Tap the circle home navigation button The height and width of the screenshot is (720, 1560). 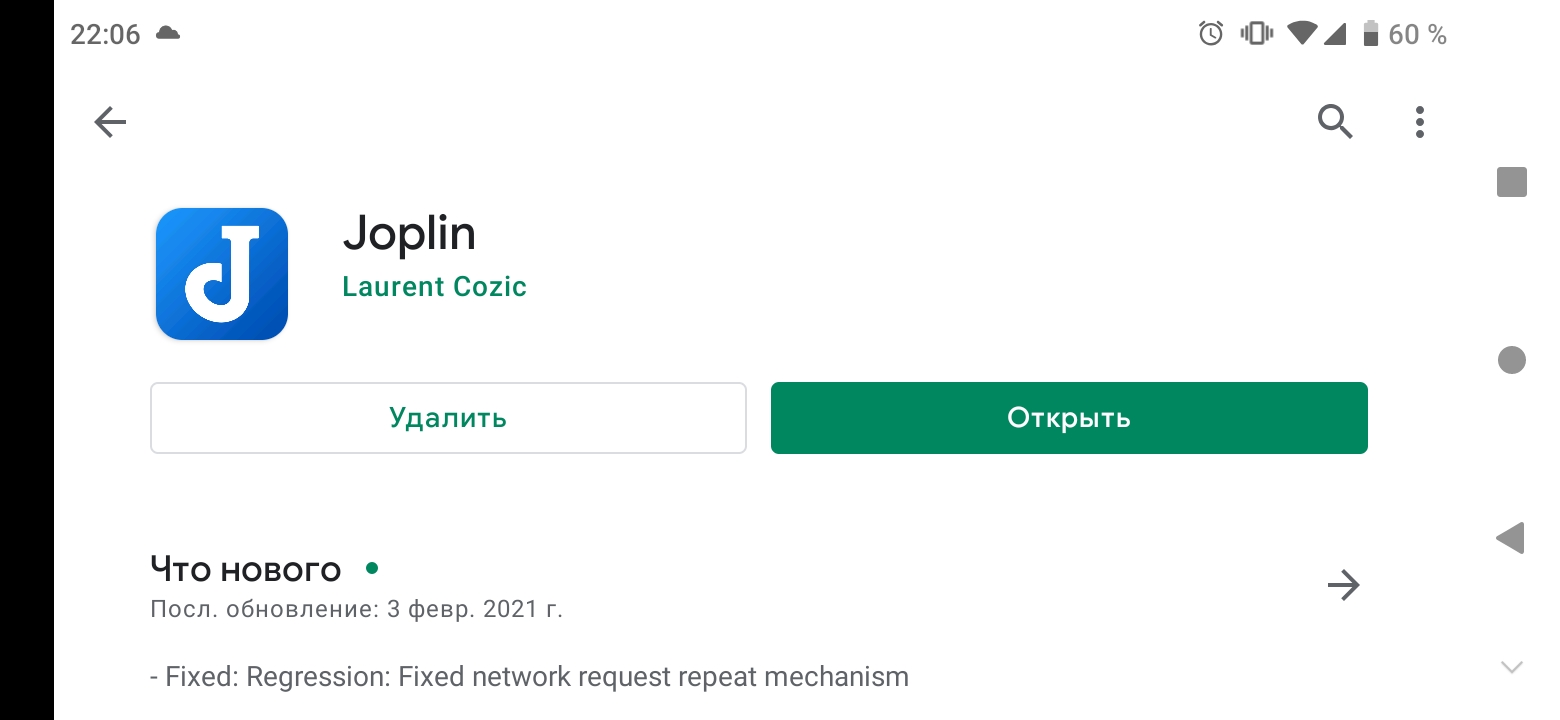(x=1512, y=360)
